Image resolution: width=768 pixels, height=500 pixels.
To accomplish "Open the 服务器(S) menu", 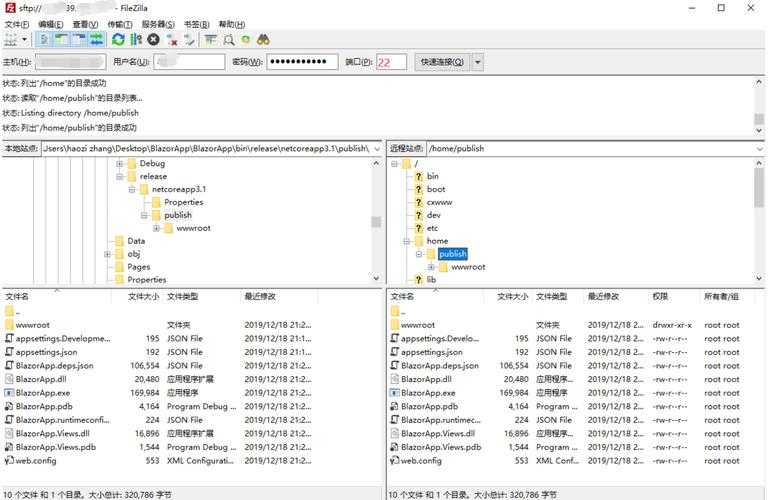I will (x=158, y=24).
